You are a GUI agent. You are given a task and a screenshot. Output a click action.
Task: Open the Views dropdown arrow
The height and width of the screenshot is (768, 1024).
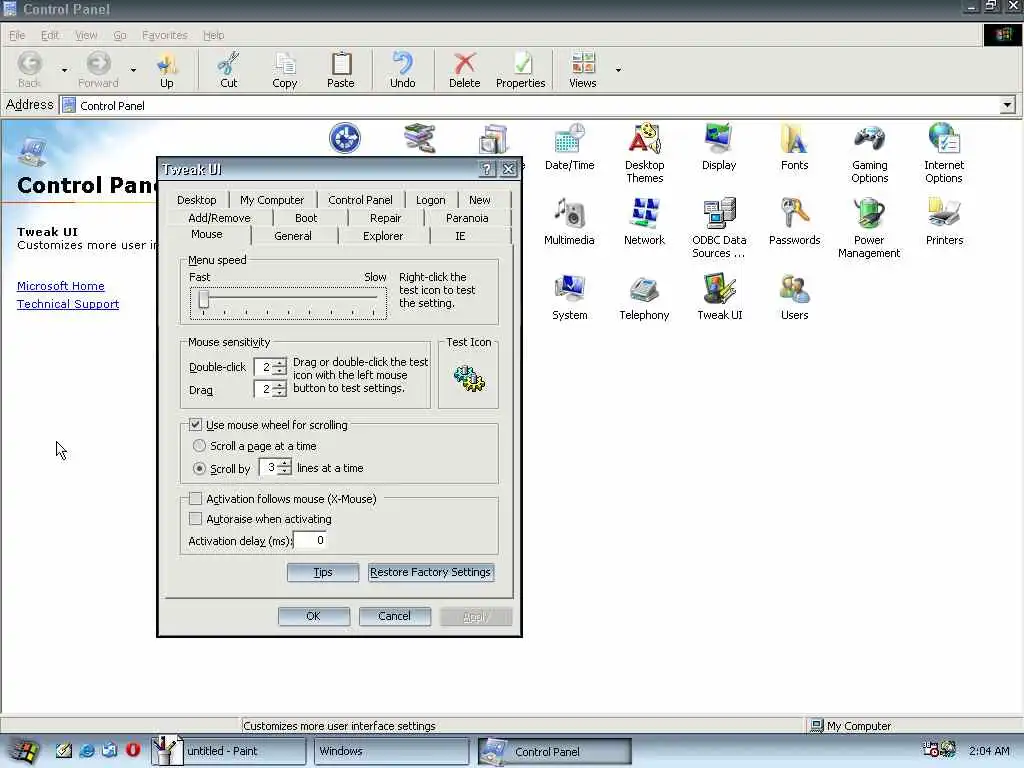[618, 70]
